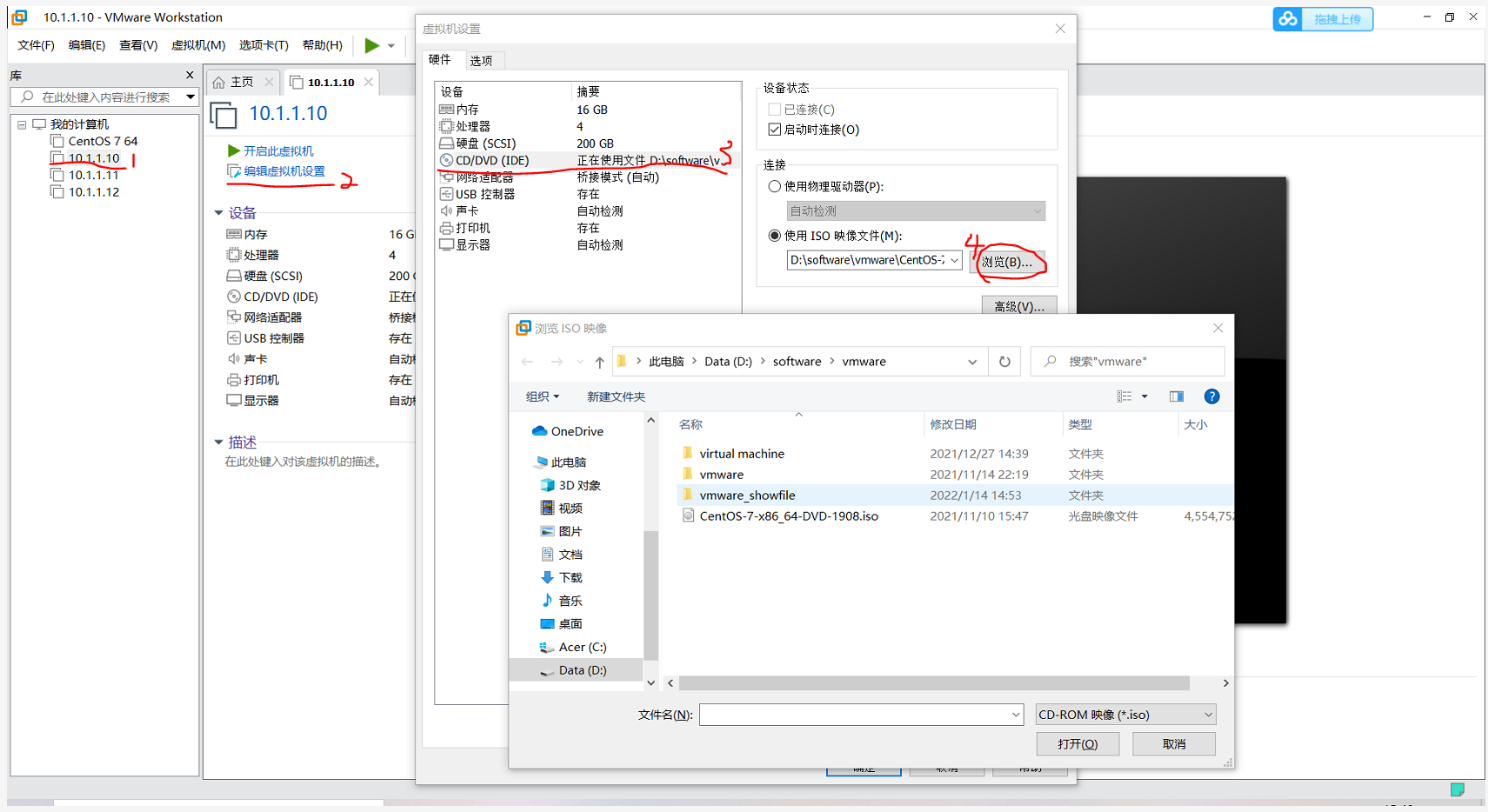Click the 浏览(B)... button
This screenshot has width=1488, height=812.
[x=1007, y=262]
